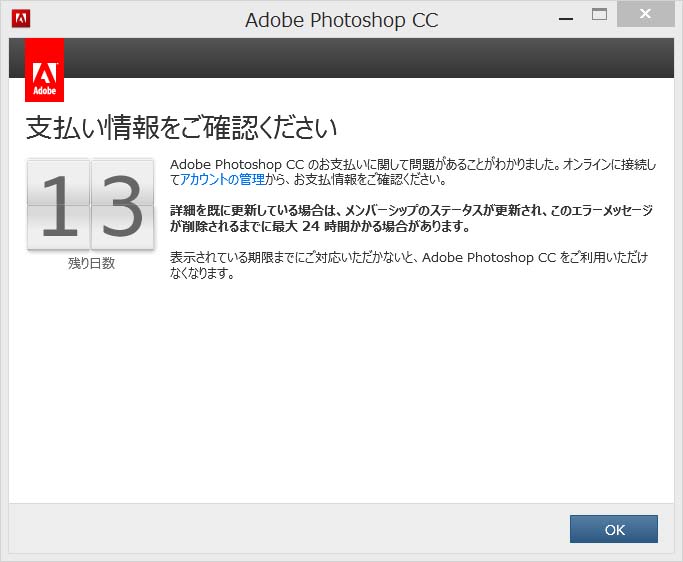This screenshot has width=683, height=562.
Task: Close the dialog with the X button
Action: [x=646, y=14]
